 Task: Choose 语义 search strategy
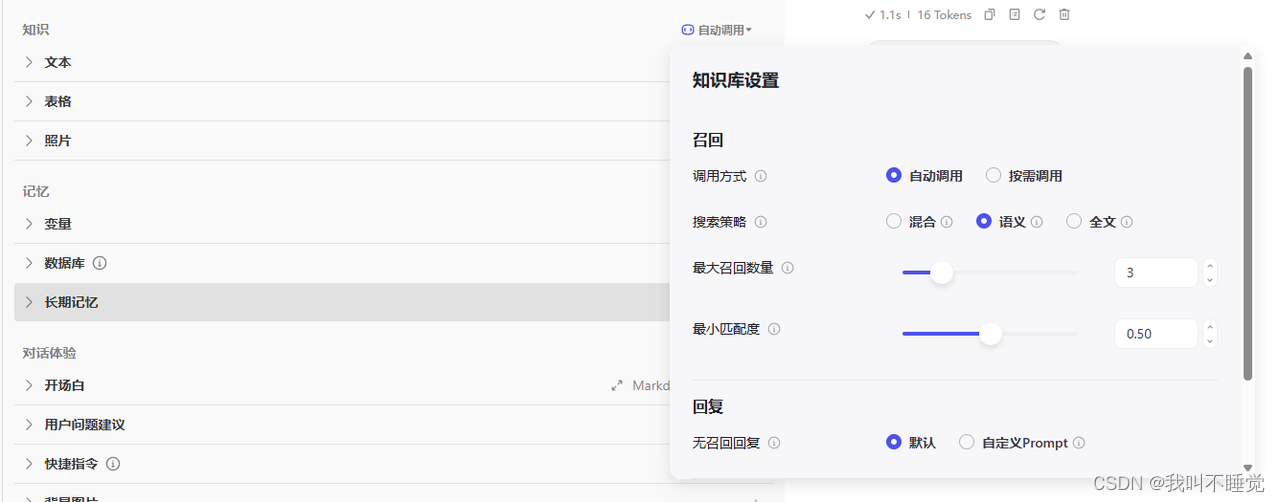click(x=984, y=221)
